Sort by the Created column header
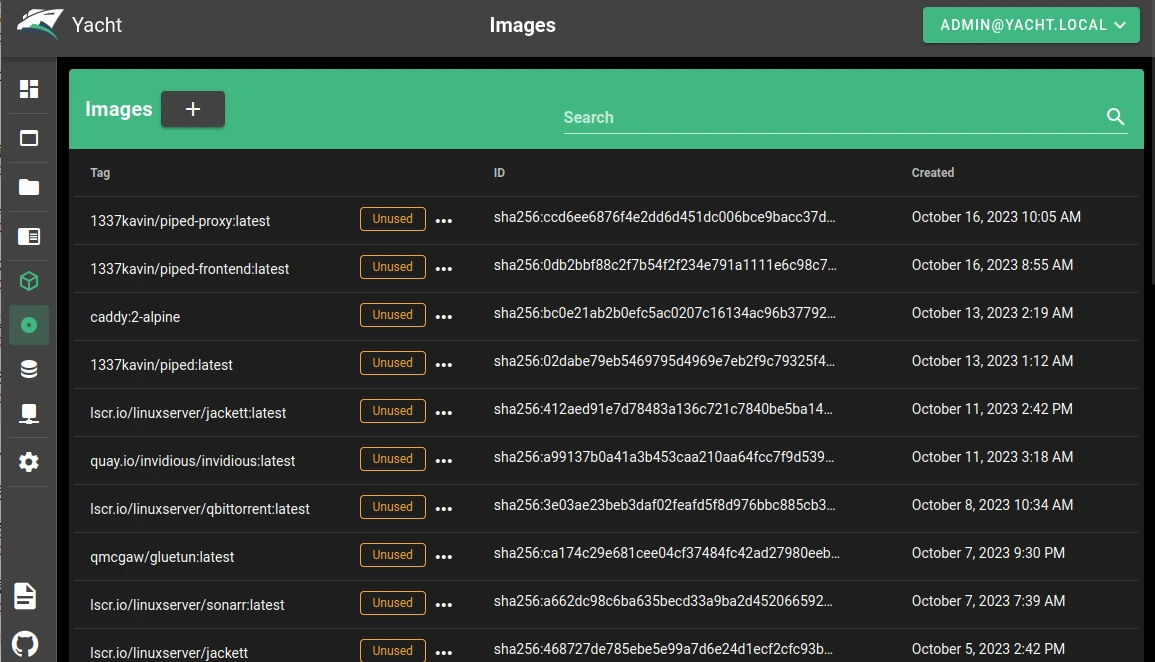The width and height of the screenshot is (1155, 662). click(x=932, y=173)
